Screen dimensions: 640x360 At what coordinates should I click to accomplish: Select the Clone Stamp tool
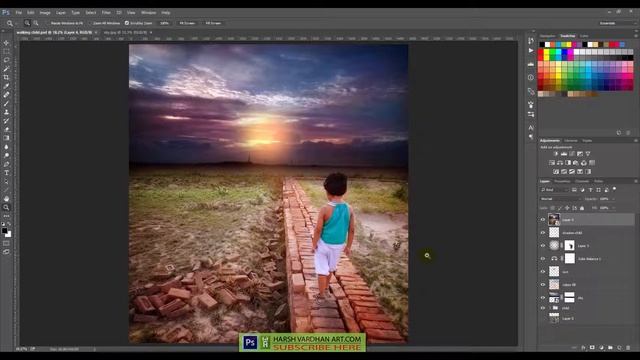tap(6, 112)
